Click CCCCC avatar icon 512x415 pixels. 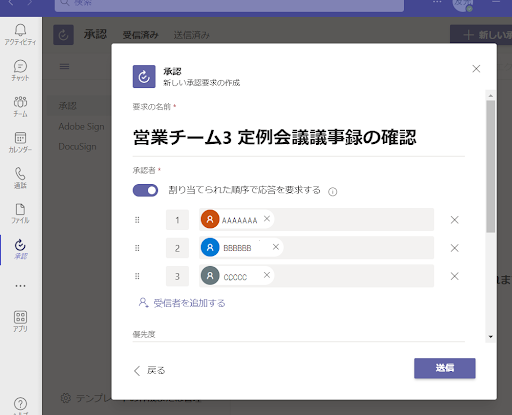point(210,276)
